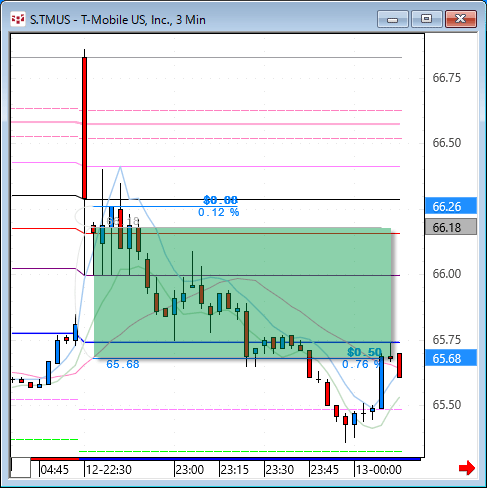Viewport: 487px width, 488px height.
Task: Click the 66.26 blue price label
Action: pyautogui.click(x=451, y=206)
